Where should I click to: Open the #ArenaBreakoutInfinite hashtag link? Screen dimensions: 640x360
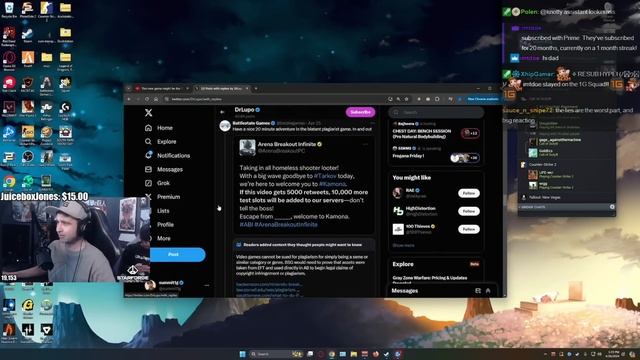pyautogui.click(x=286, y=224)
